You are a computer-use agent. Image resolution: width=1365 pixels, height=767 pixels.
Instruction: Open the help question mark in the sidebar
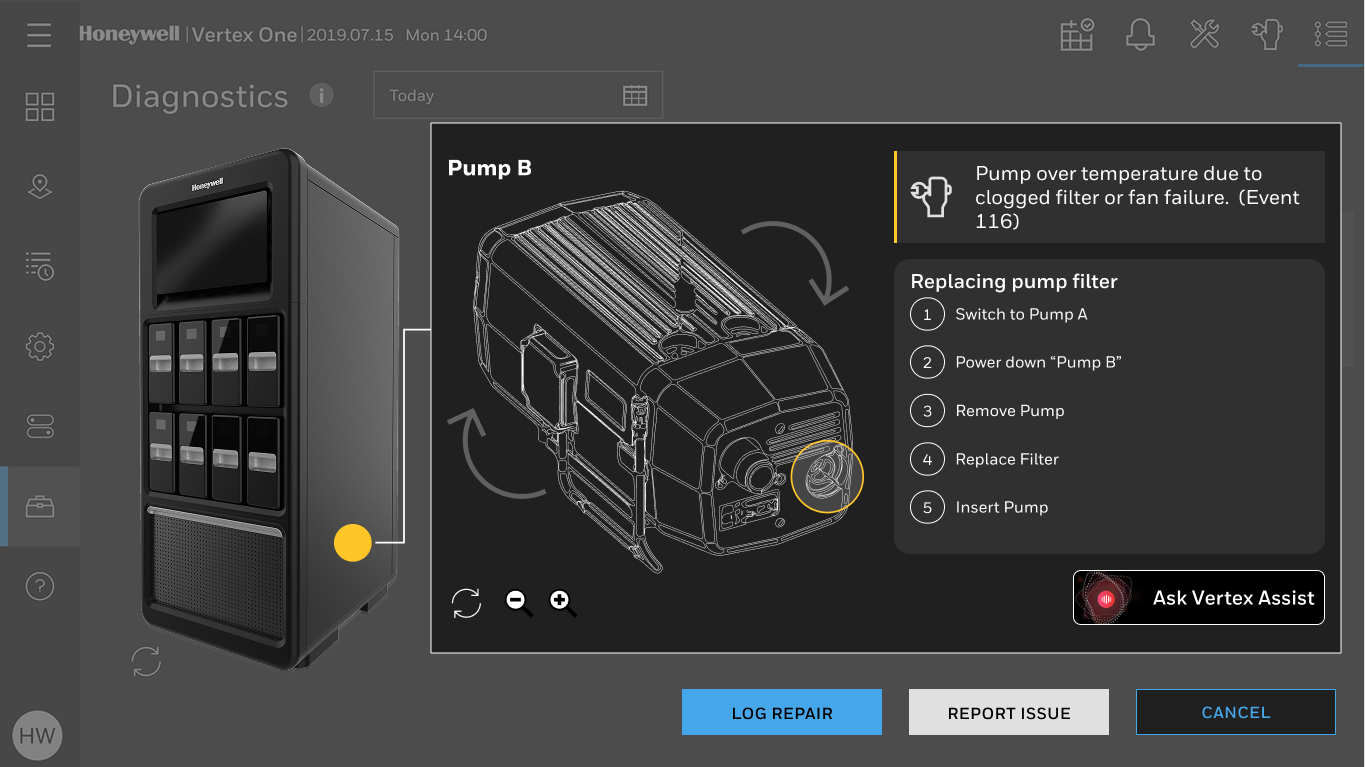(x=39, y=586)
